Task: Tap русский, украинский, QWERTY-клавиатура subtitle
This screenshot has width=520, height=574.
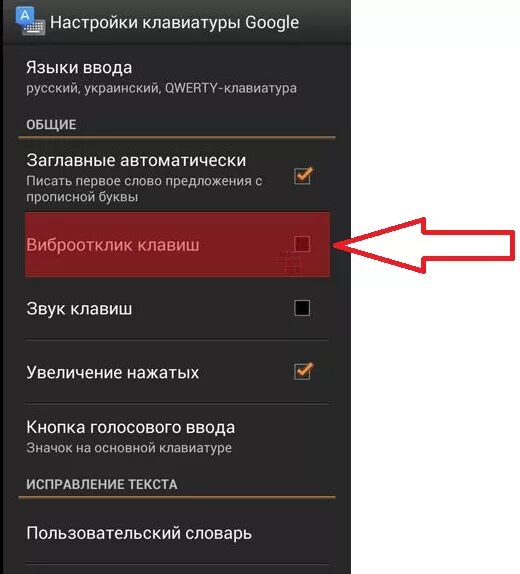Action: pos(161,88)
